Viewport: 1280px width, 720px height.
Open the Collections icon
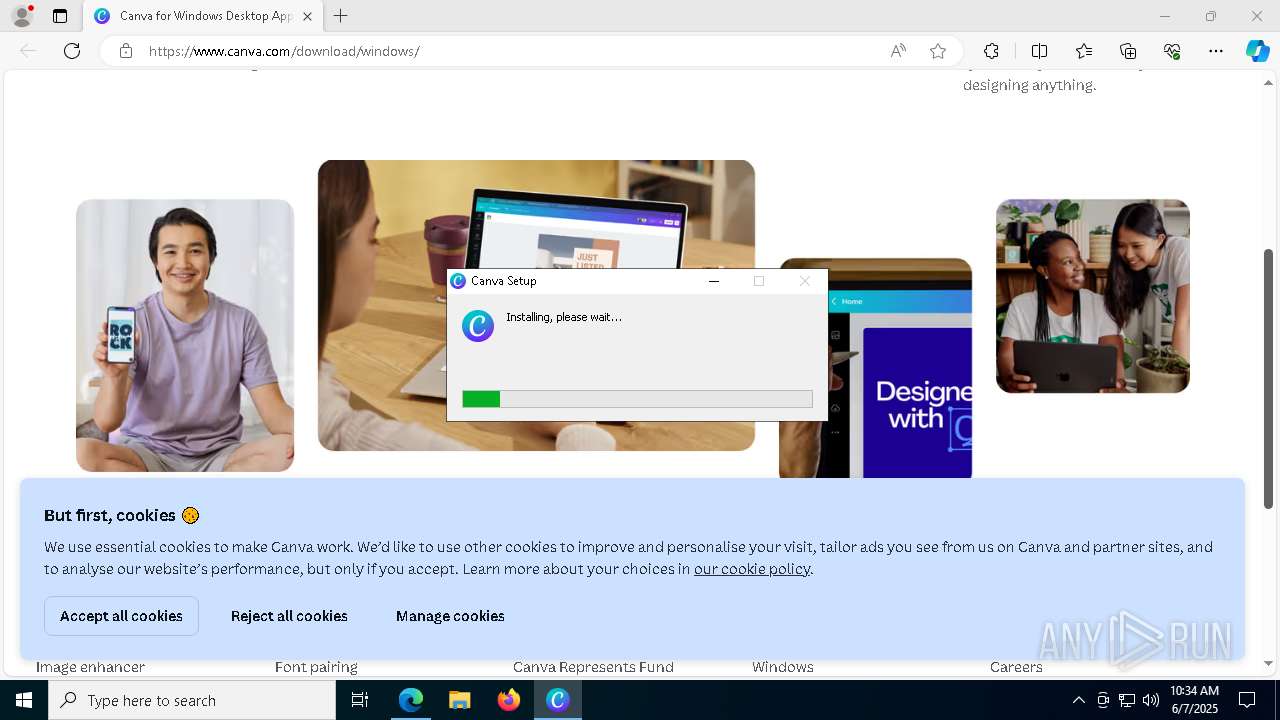pyautogui.click(x=1128, y=51)
